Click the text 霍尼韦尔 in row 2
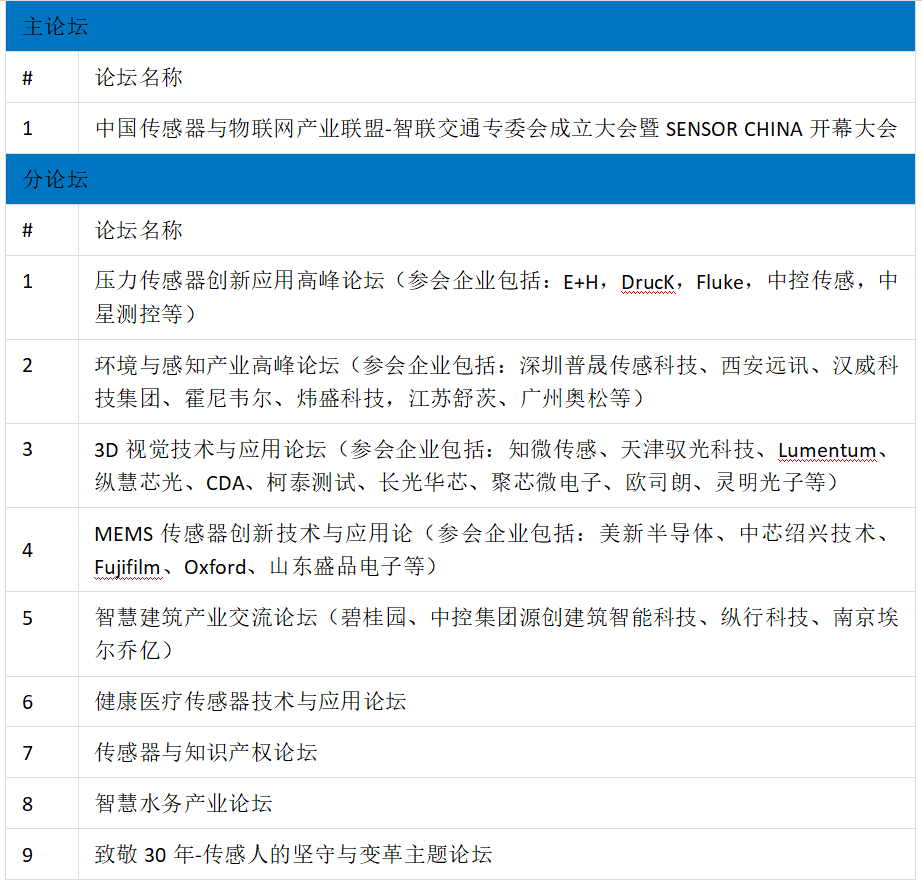The height and width of the screenshot is (893, 922). click(x=228, y=399)
